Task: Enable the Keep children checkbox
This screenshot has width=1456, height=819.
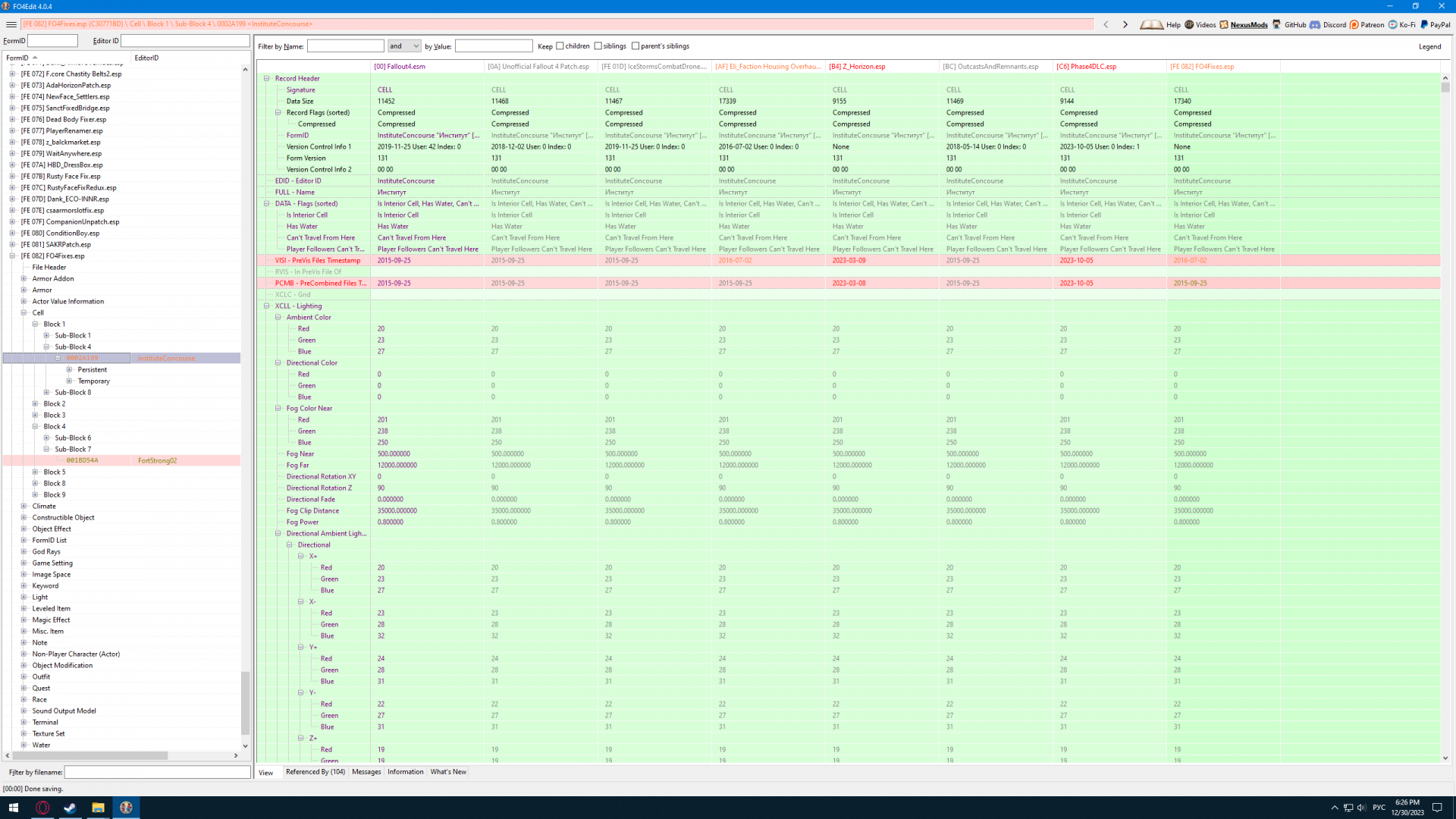Action: [x=560, y=46]
